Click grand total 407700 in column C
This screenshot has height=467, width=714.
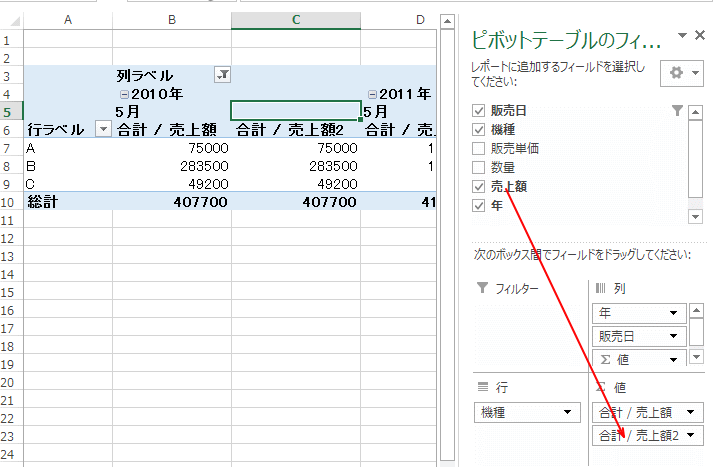296,202
